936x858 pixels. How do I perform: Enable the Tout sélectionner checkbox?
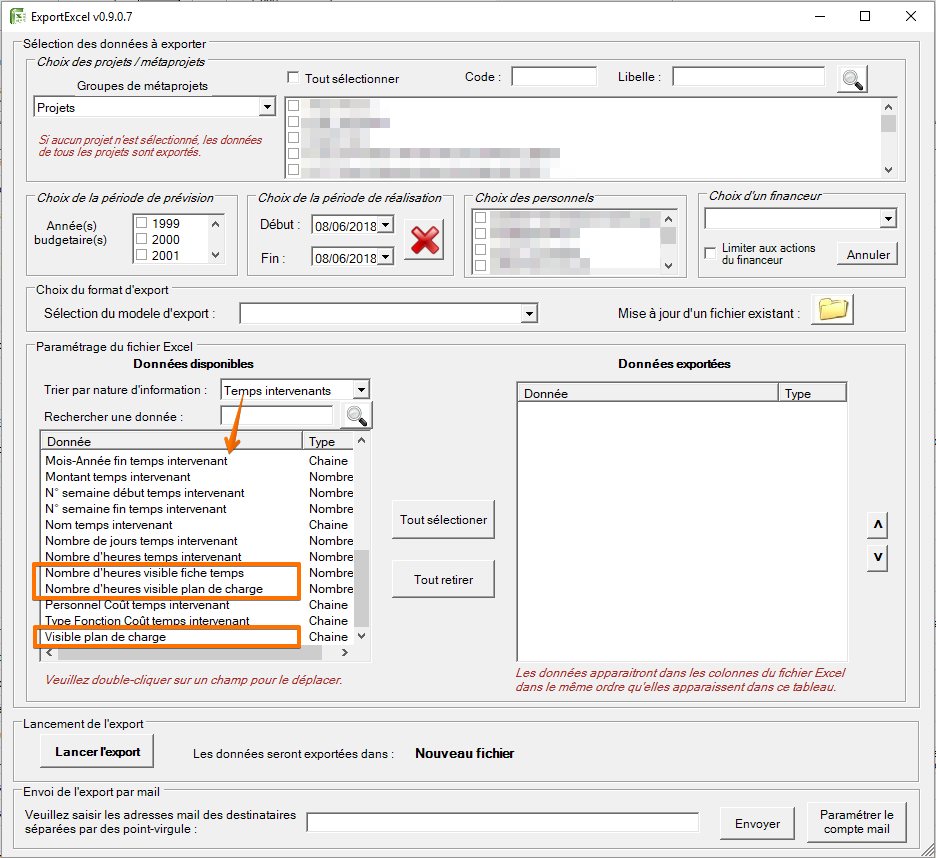click(294, 77)
